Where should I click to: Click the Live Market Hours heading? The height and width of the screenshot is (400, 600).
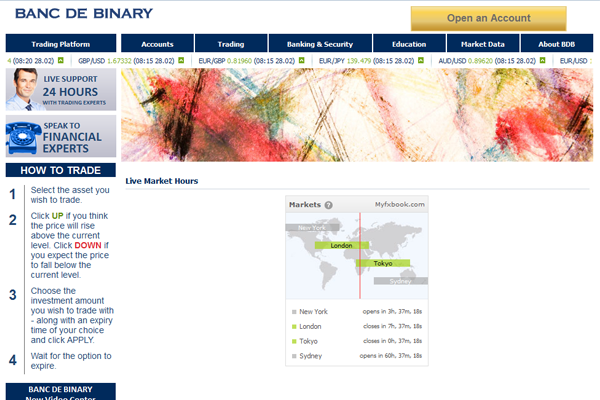click(162, 181)
